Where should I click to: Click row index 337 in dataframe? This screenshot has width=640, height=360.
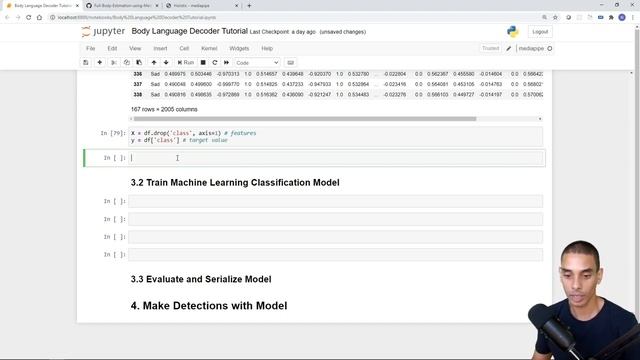138,84
